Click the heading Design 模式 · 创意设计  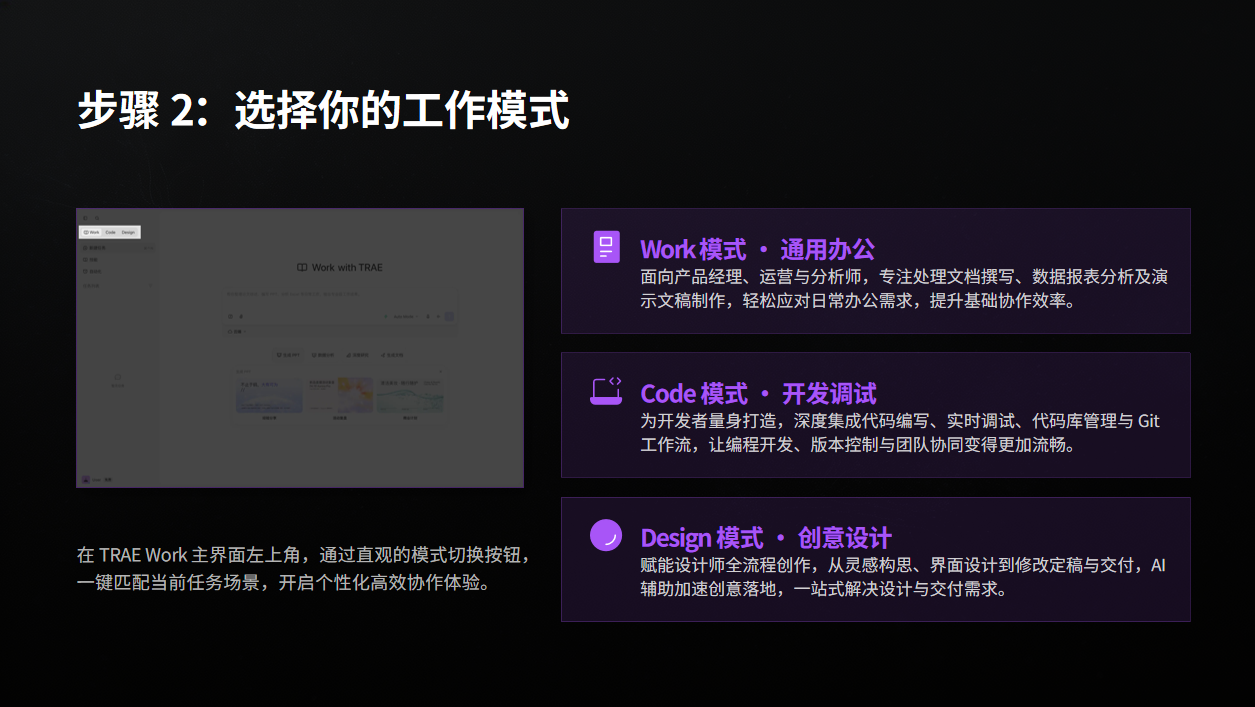click(x=766, y=536)
